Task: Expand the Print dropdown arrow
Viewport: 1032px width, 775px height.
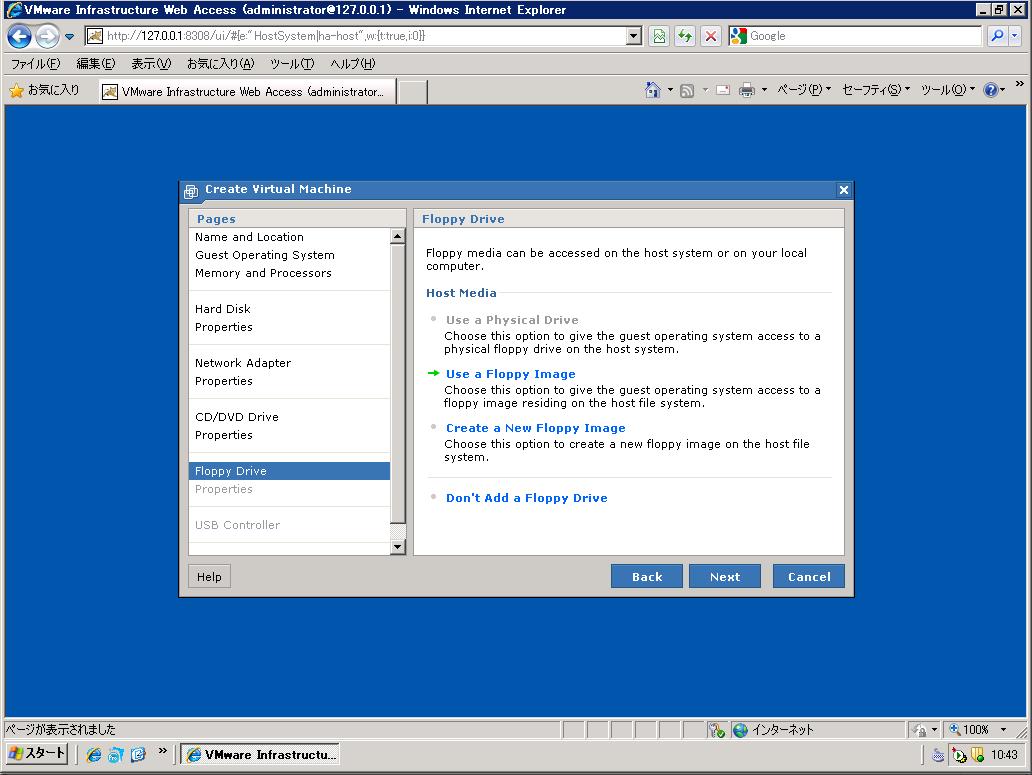Action: (x=764, y=90)
